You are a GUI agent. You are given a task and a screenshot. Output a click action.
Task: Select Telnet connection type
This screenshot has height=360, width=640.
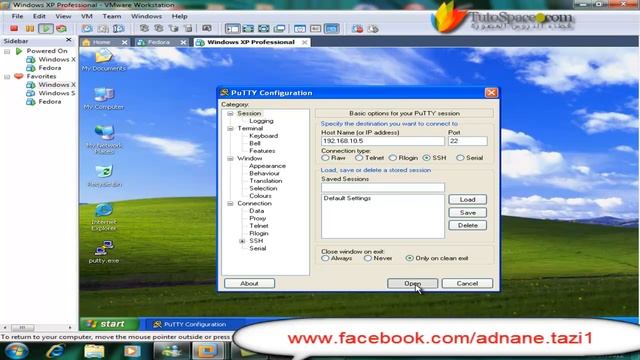(359, 158)
